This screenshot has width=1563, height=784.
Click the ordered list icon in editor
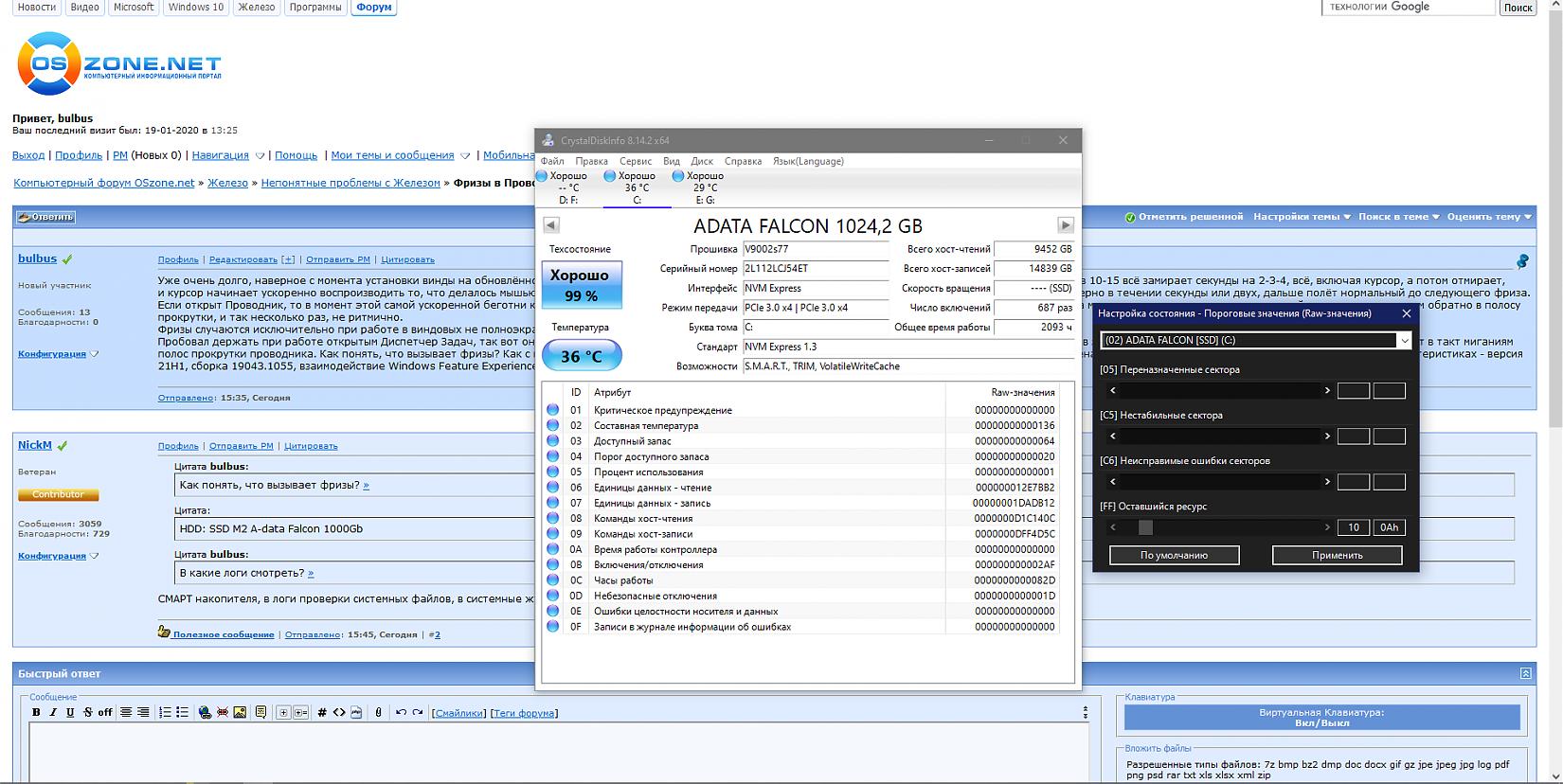pyautogui.click(x=165, y=712)
